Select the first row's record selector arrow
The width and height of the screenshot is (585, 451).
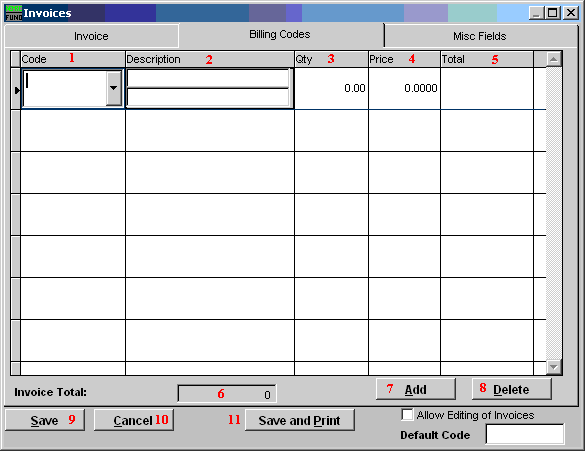16,90
